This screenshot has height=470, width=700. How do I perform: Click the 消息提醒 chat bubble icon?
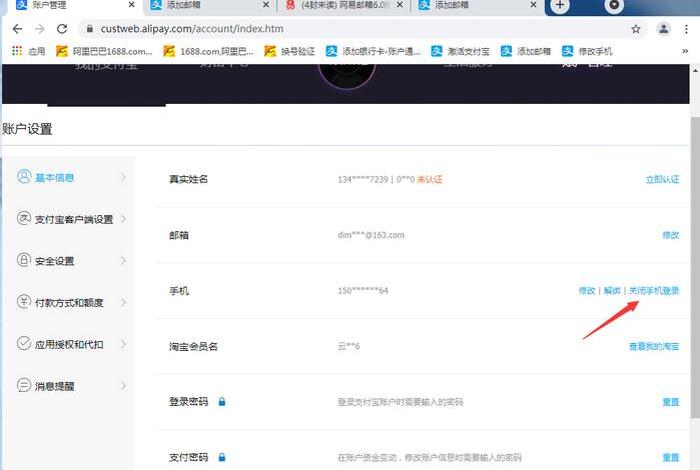24,385
